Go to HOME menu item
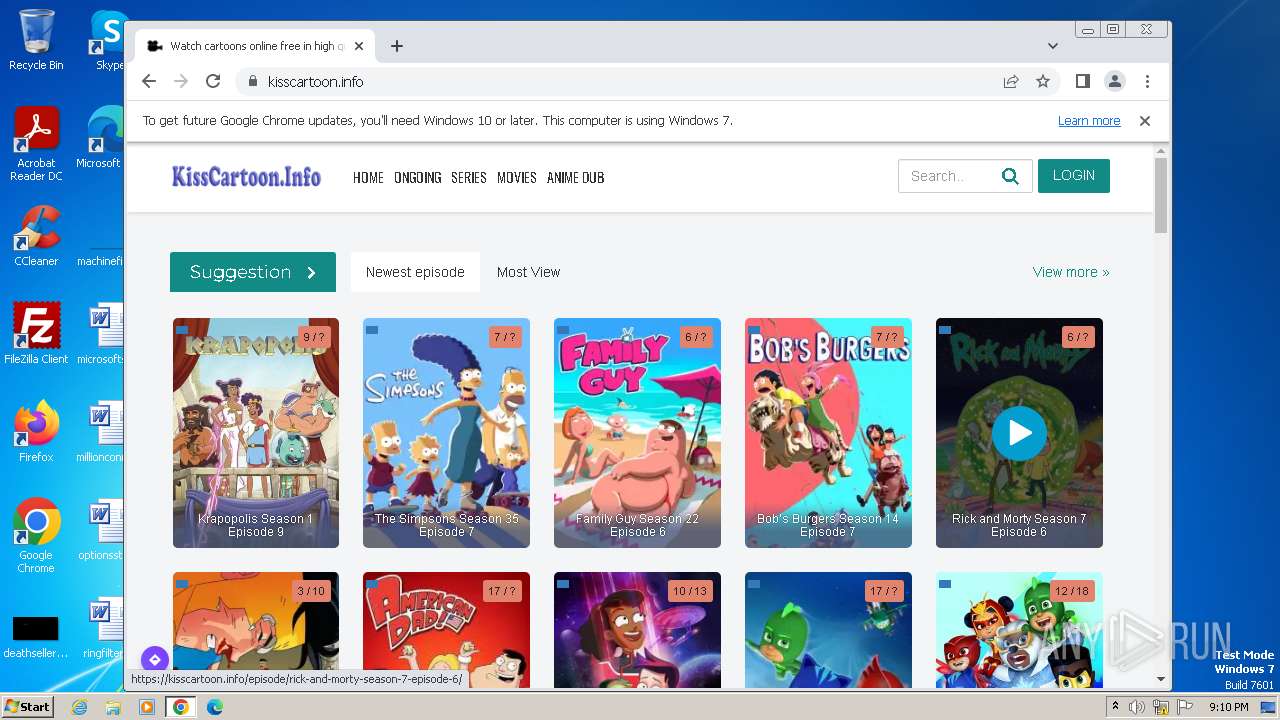1280x720 pixels. pyautogui.click(x=368, y=178)
